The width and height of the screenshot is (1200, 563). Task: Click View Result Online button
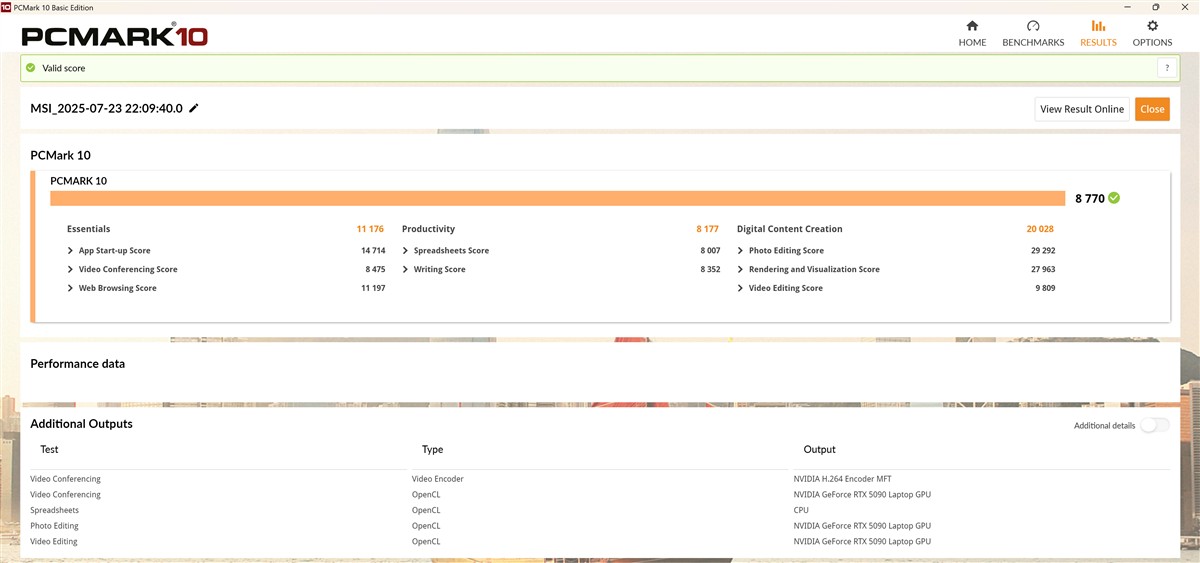tap(1082, 109)
